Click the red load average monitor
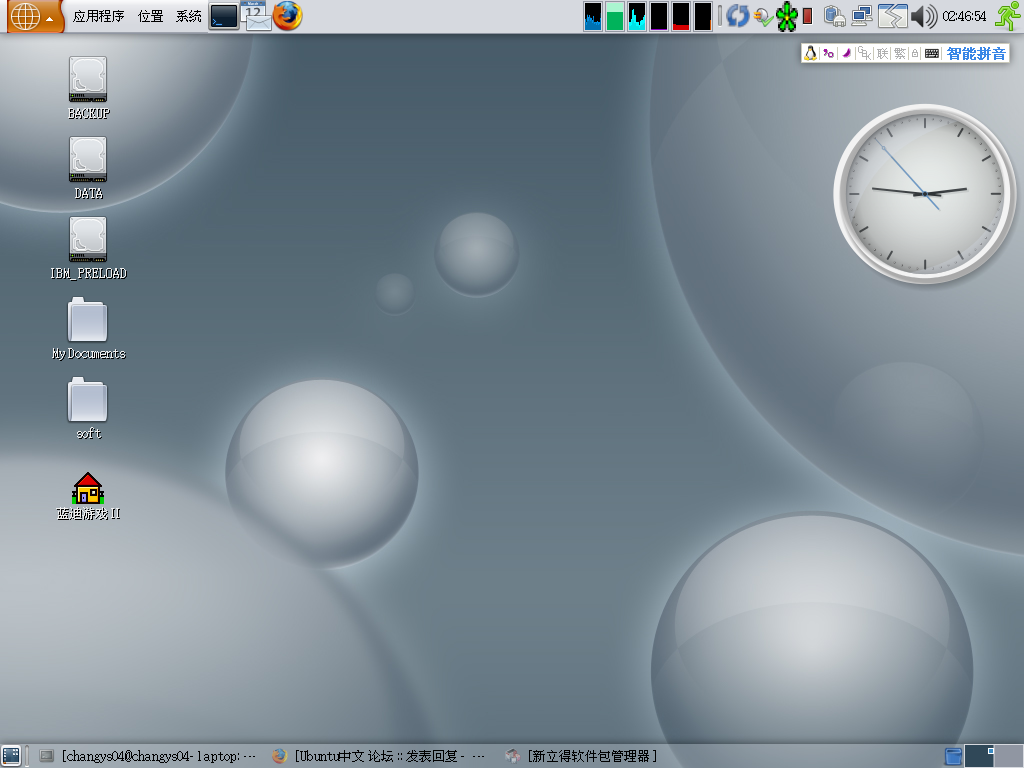Viewport: 1024px width, 768px height. point(680,16)
